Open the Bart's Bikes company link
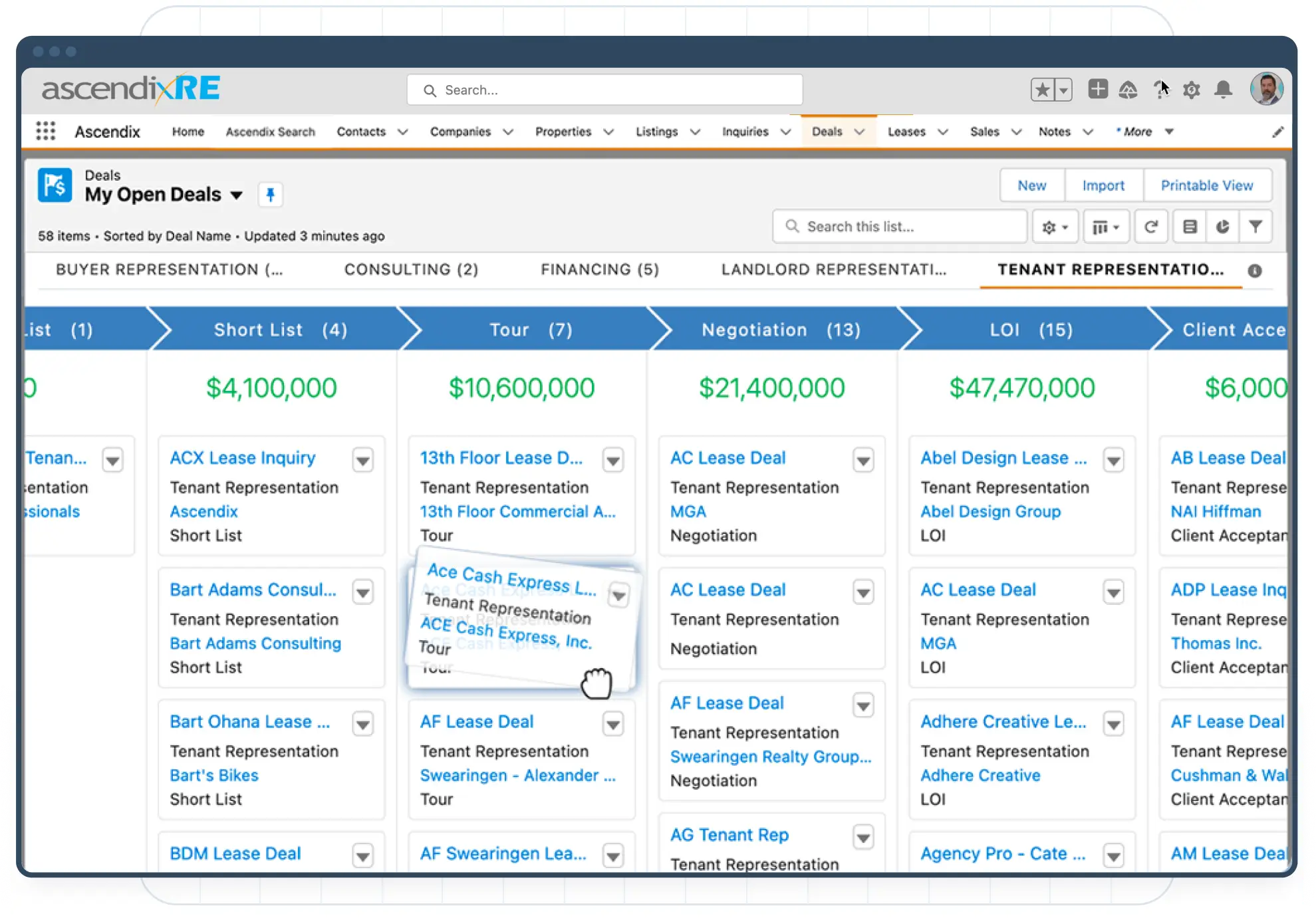 point(214,776)
